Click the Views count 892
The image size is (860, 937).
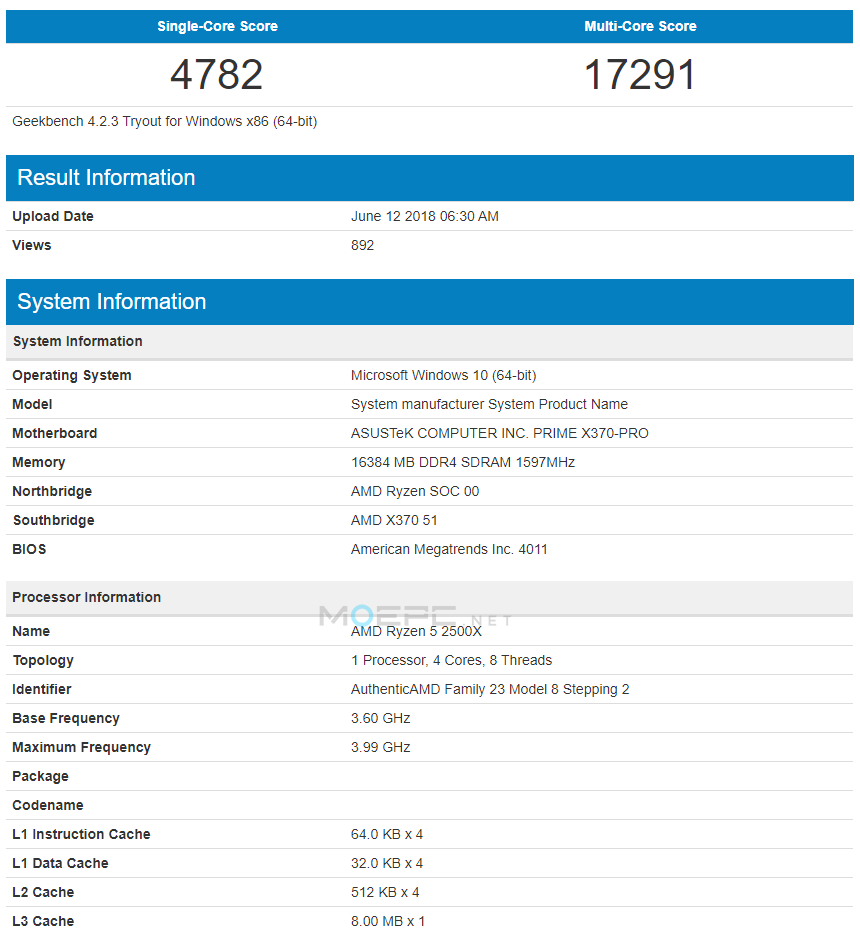pyautogui.click(x=362, y=246)
